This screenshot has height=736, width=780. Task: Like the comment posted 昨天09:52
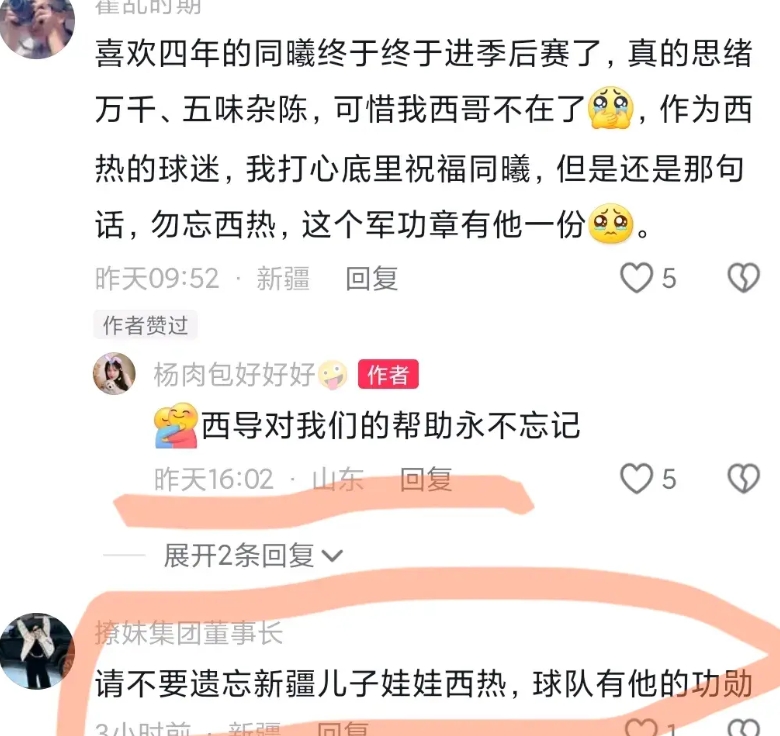636,277
